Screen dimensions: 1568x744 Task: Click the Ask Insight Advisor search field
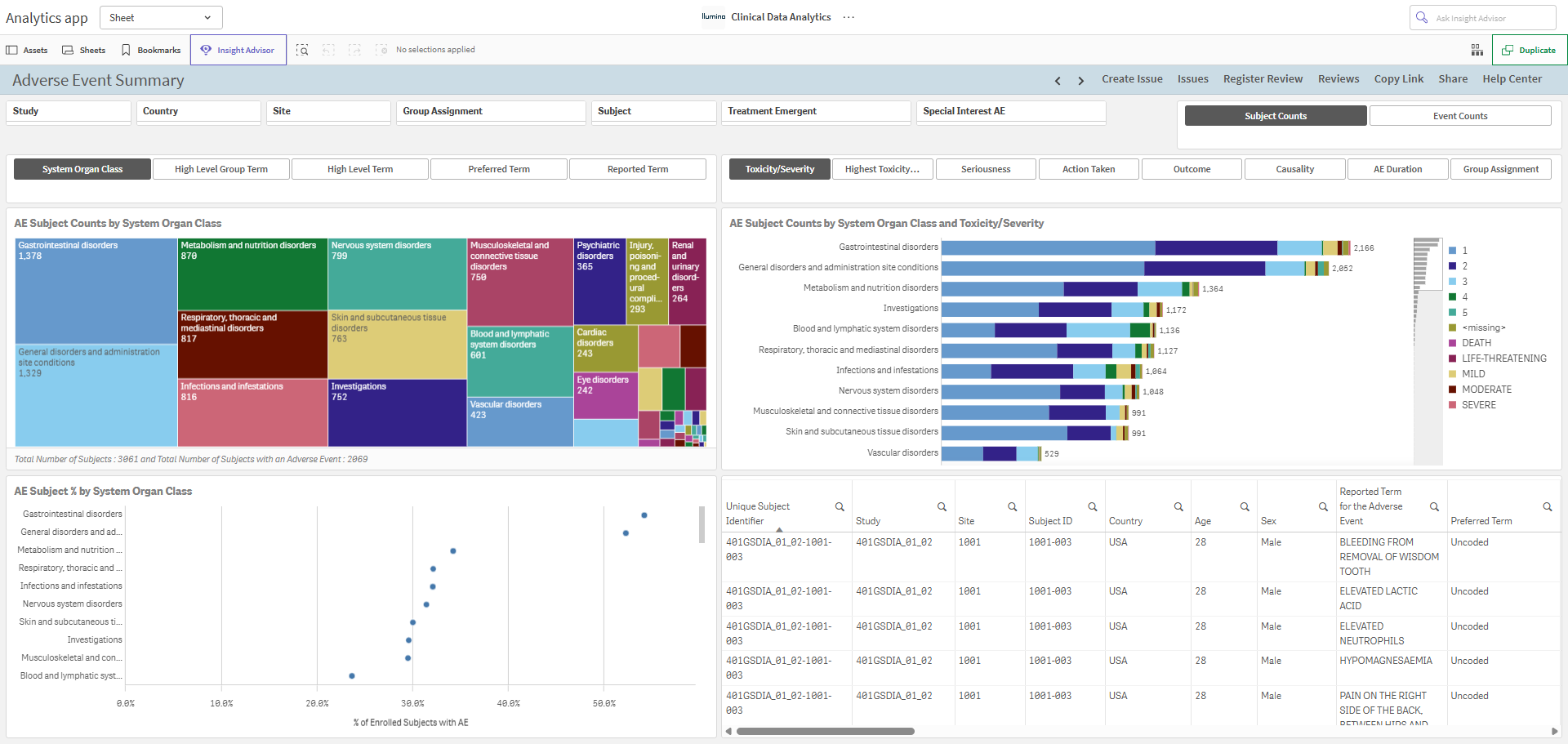(1482, 18)
